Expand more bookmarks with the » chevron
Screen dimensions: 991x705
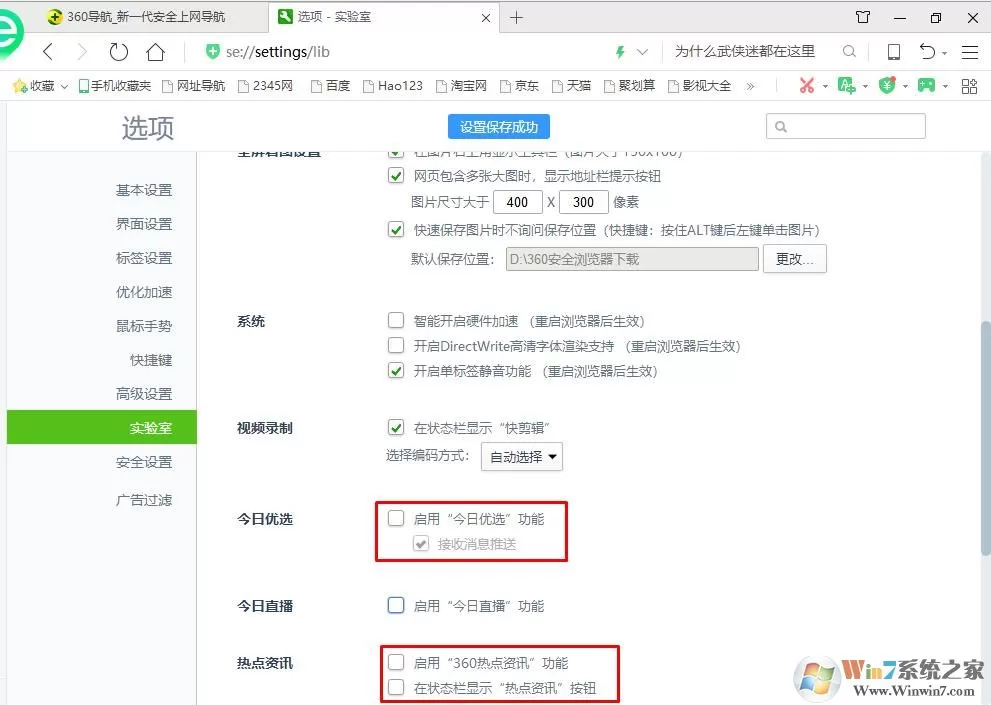point(750,86)
